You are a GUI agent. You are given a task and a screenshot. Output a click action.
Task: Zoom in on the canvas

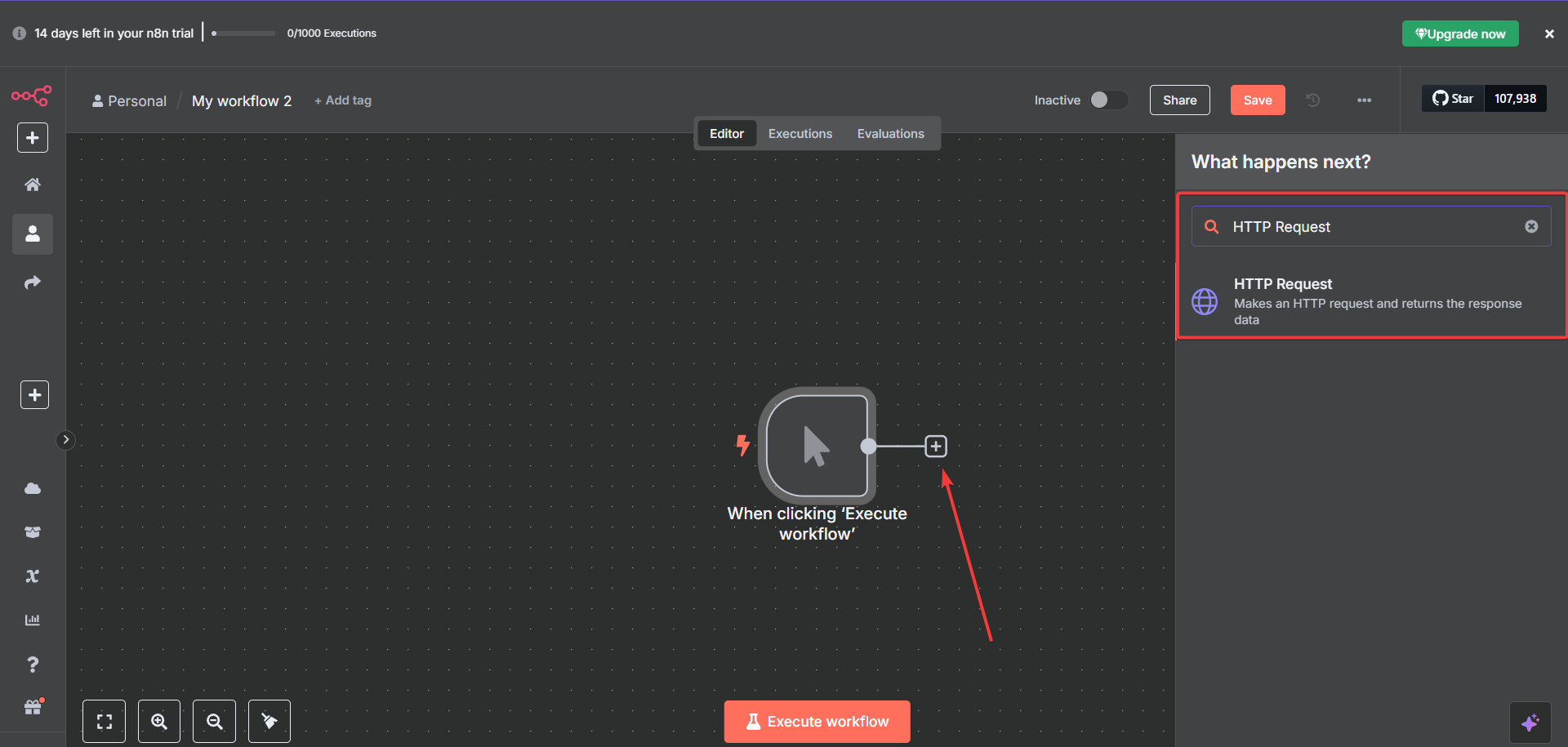point(158,721)
